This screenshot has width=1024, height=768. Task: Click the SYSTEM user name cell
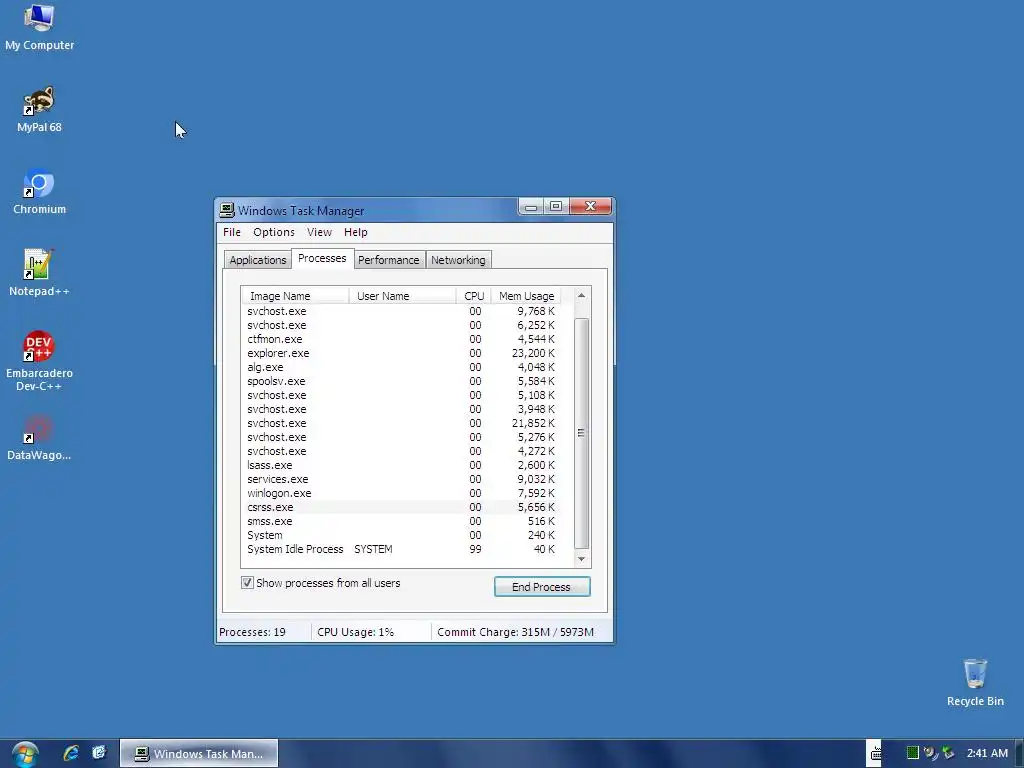point(374,549)
